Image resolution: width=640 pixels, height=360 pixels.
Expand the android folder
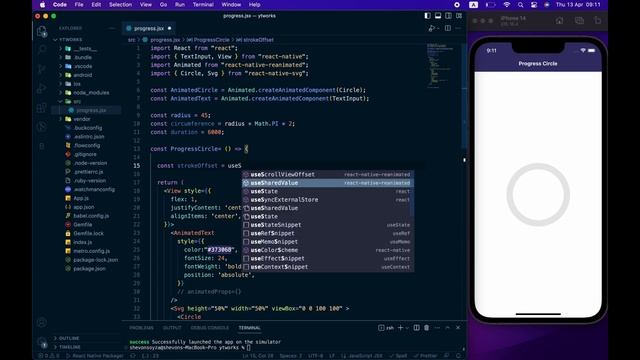click(83, 75)
